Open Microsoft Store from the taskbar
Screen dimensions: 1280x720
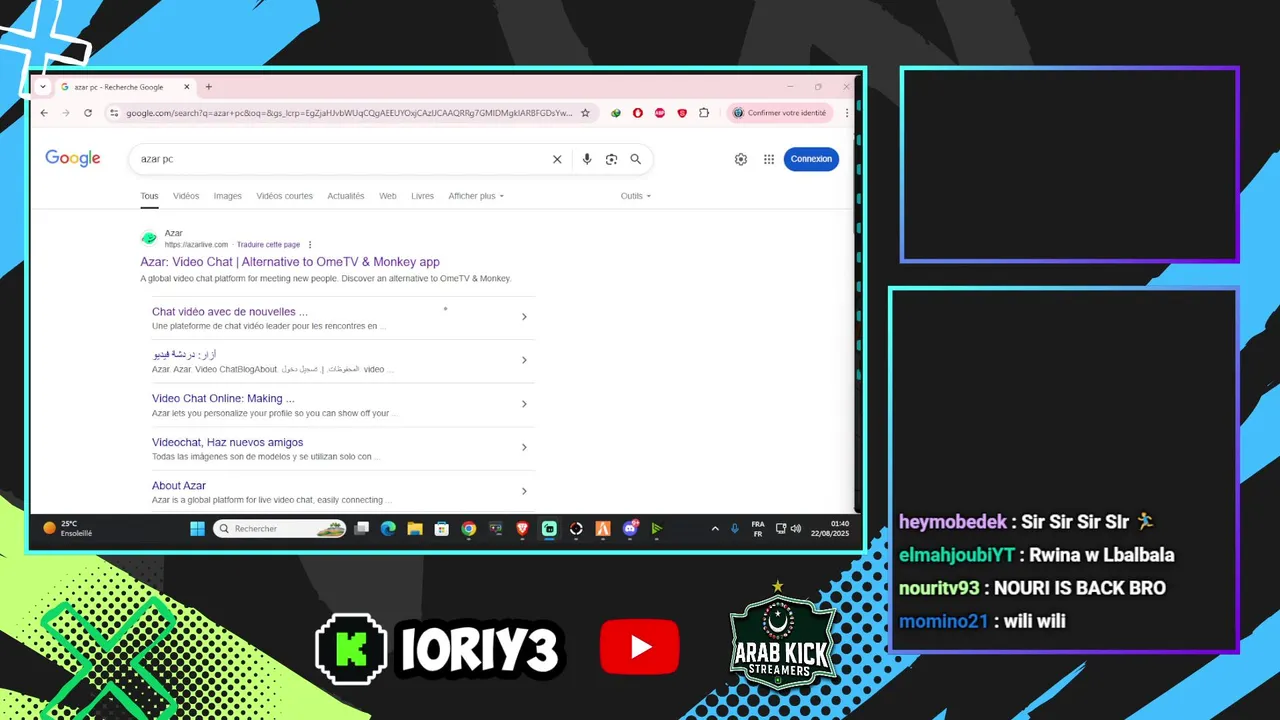tap(442, 528)
